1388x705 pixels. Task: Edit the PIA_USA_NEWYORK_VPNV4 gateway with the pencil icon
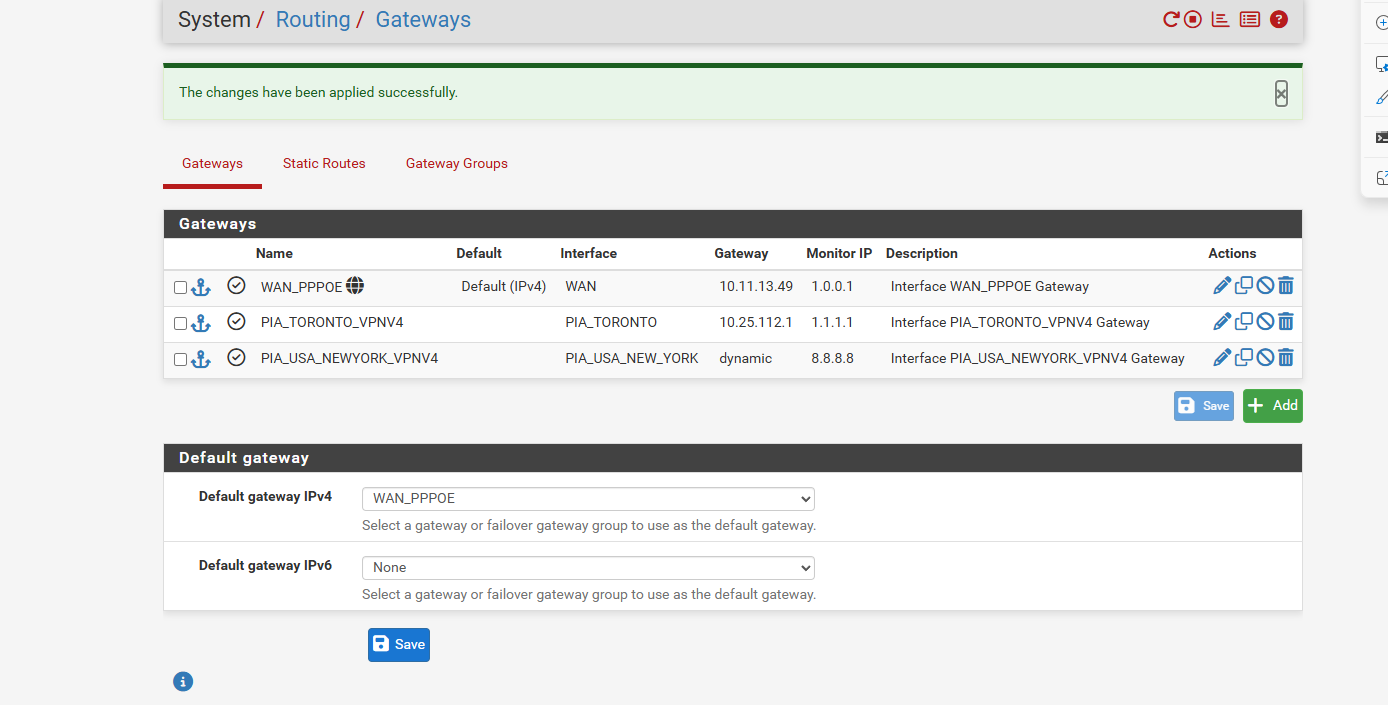point(1221,358)
